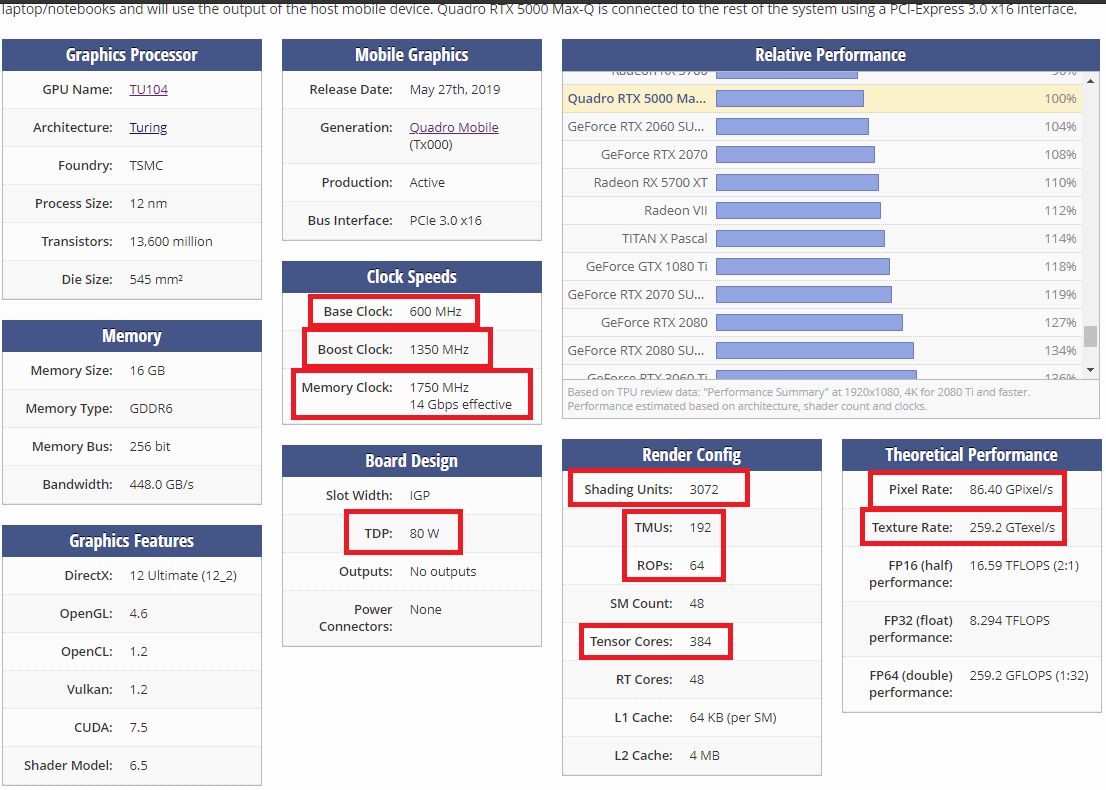This screenshot has height=790, width=1106.
Task: Click the Memory section header
Action: tap(132, 336)
